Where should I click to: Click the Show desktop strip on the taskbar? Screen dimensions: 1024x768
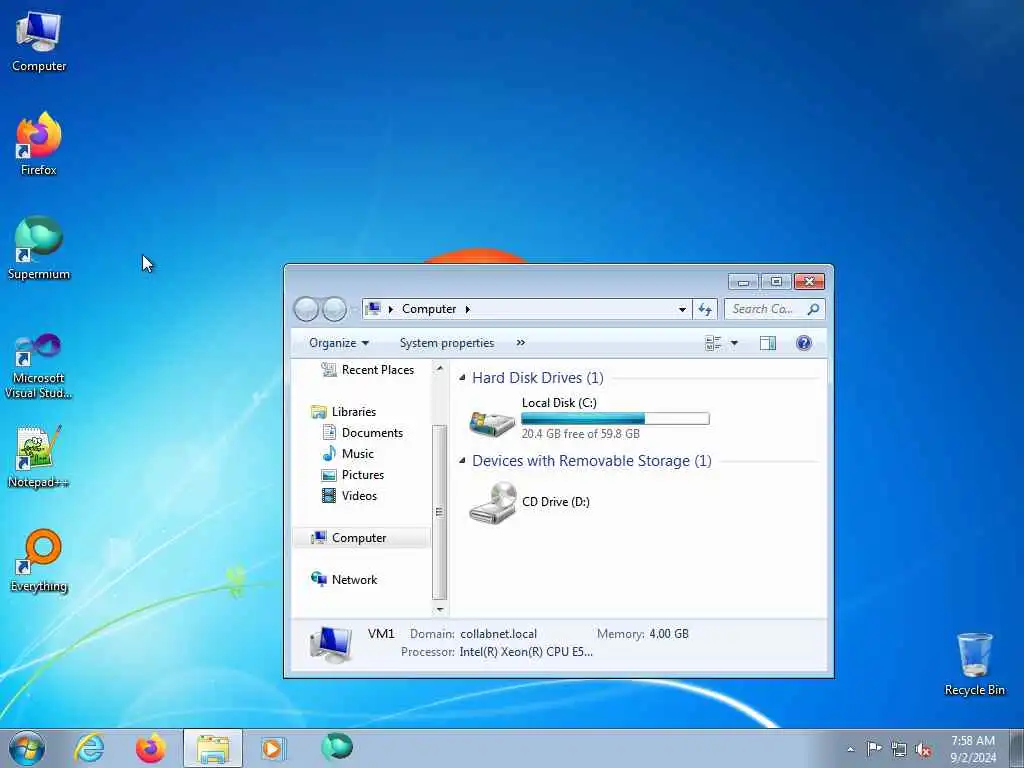pos(1016,748)
